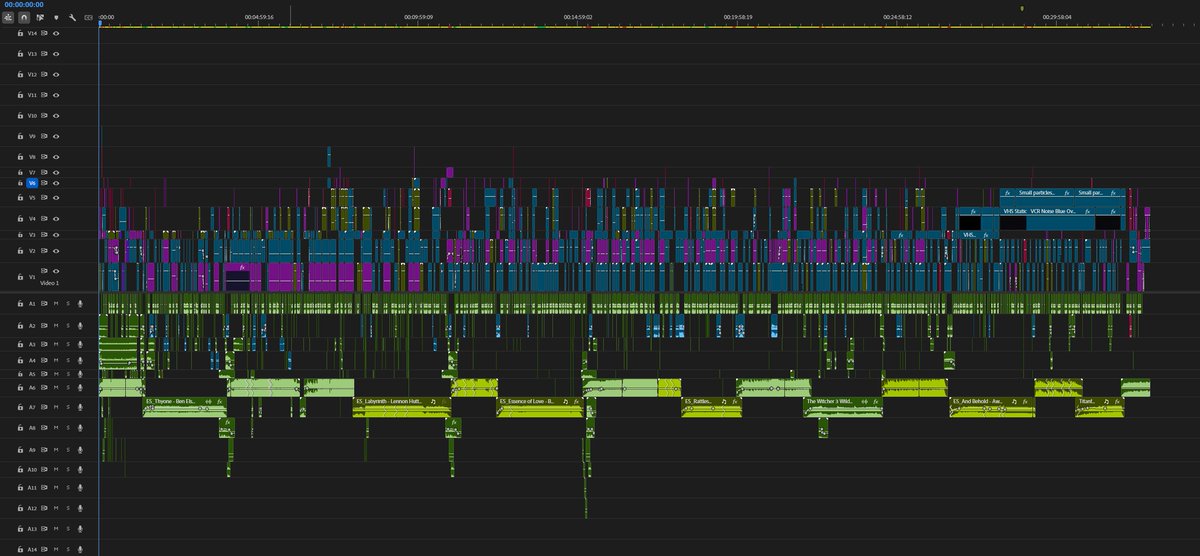Click the Add Marker shield icon
Screen dimensions: 1200x556
pos(56,17)
